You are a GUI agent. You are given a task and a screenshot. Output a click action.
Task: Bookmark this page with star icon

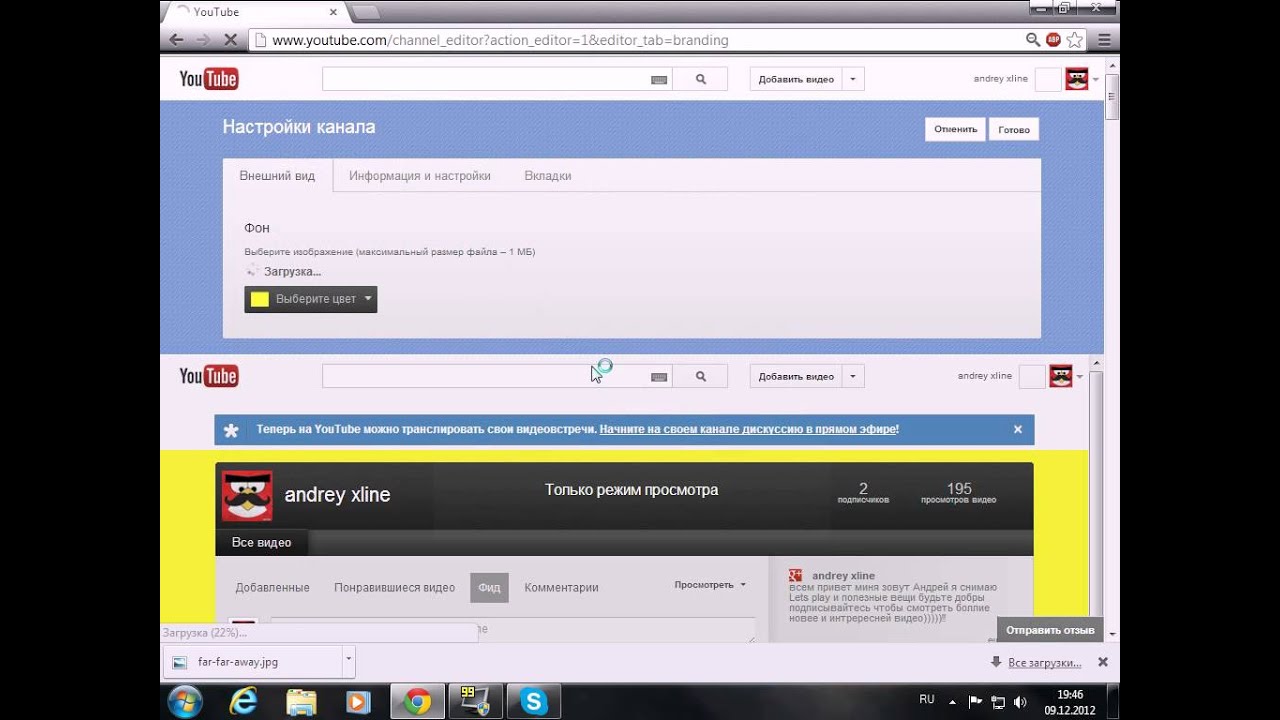[x=1075, y=40]
